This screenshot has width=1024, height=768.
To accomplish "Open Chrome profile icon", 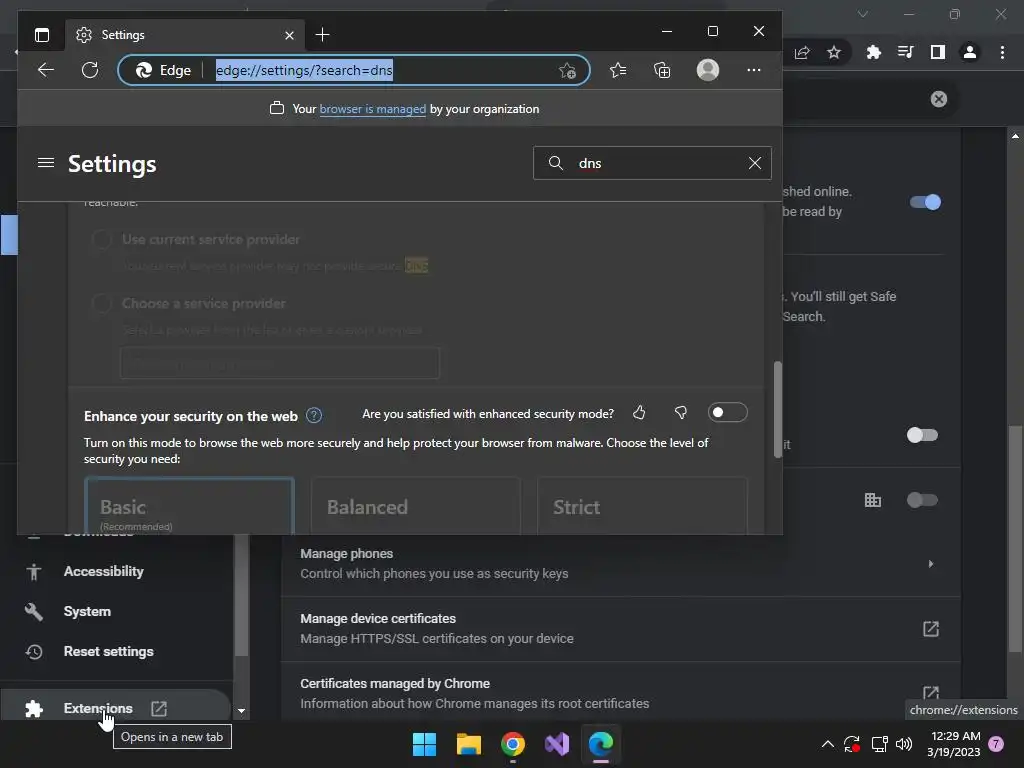I will pos(970,52).
